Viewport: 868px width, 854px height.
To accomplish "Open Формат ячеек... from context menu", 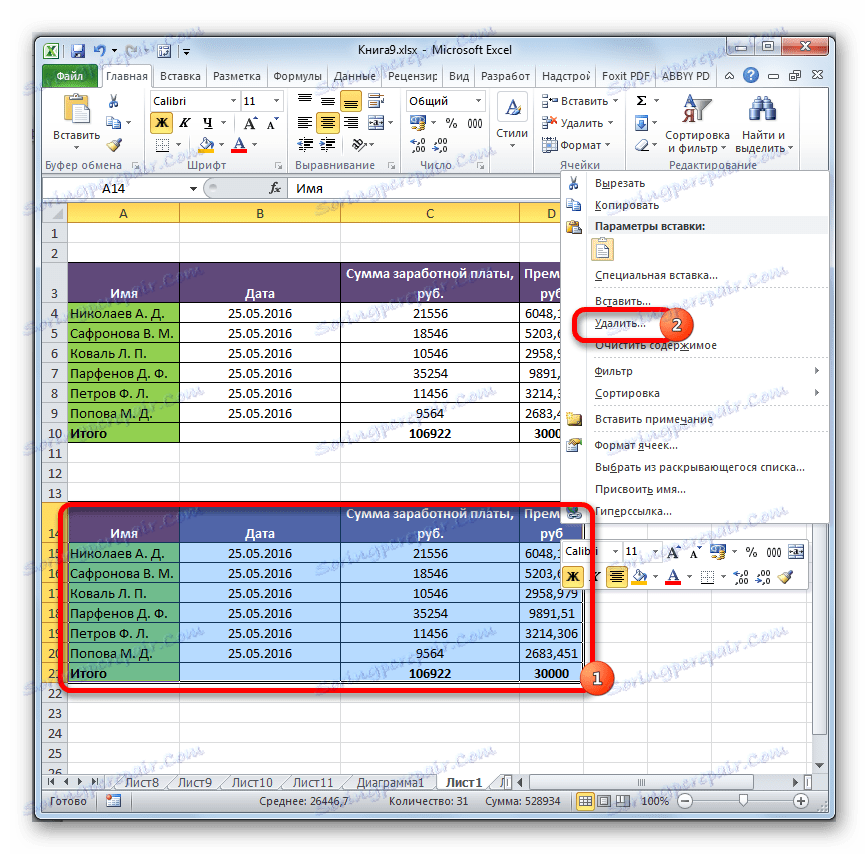I will coord(636,446).
